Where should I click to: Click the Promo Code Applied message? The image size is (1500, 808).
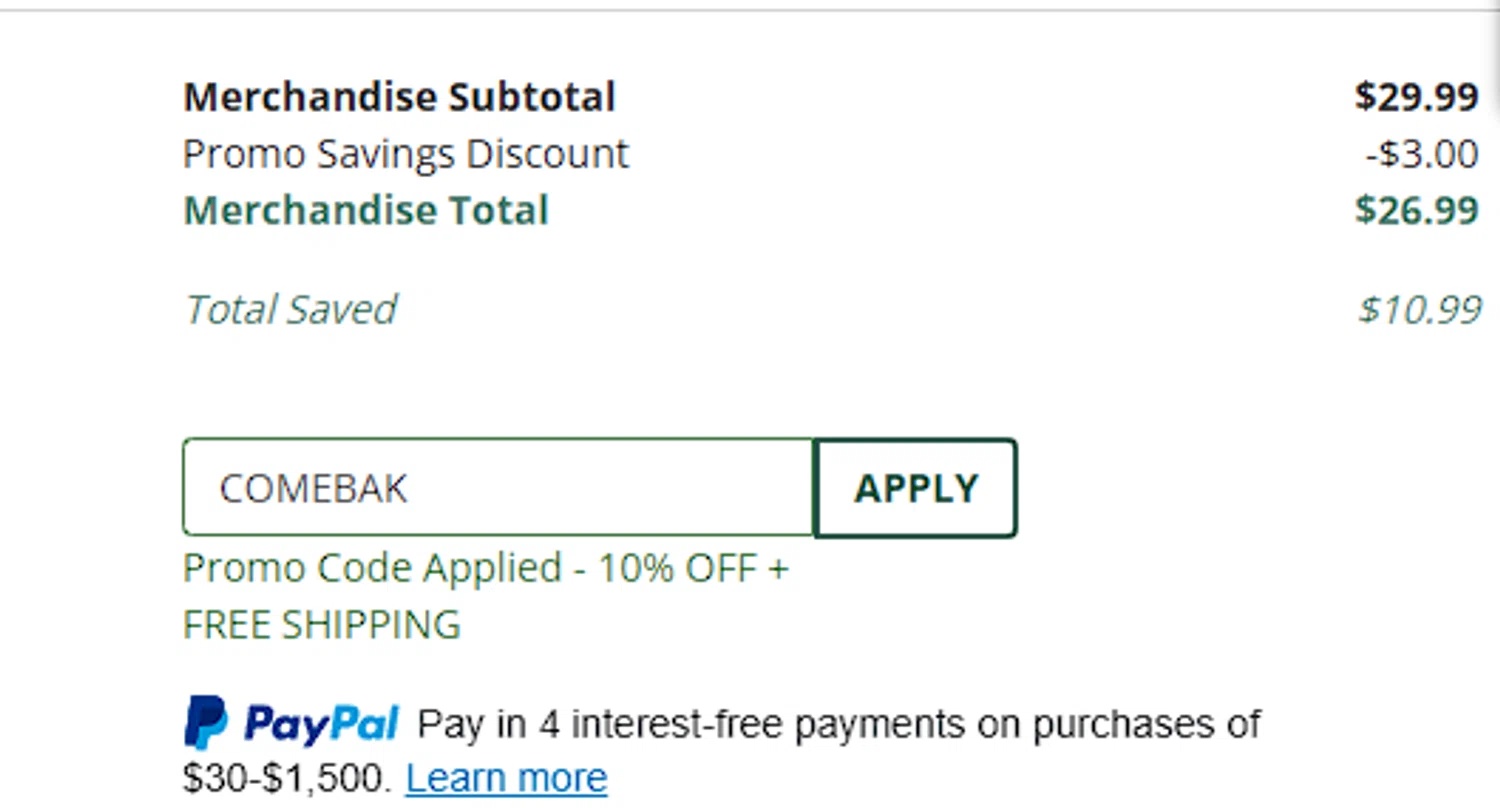(x=485, y=569)
